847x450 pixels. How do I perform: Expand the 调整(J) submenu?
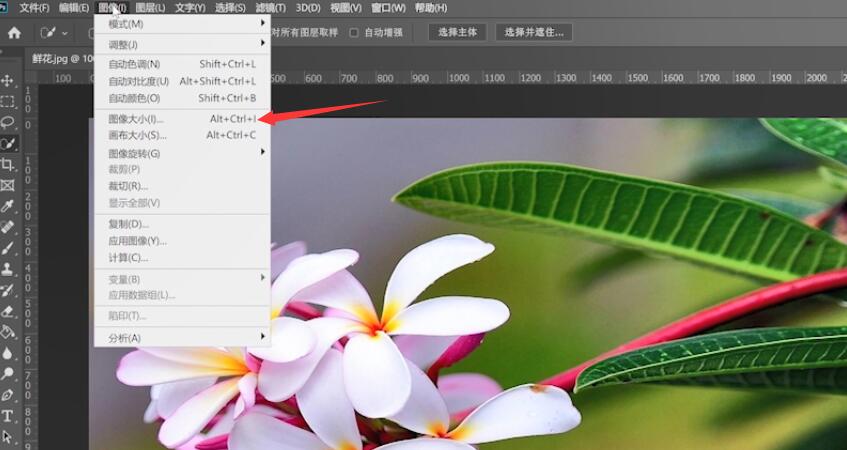point(183,44)
